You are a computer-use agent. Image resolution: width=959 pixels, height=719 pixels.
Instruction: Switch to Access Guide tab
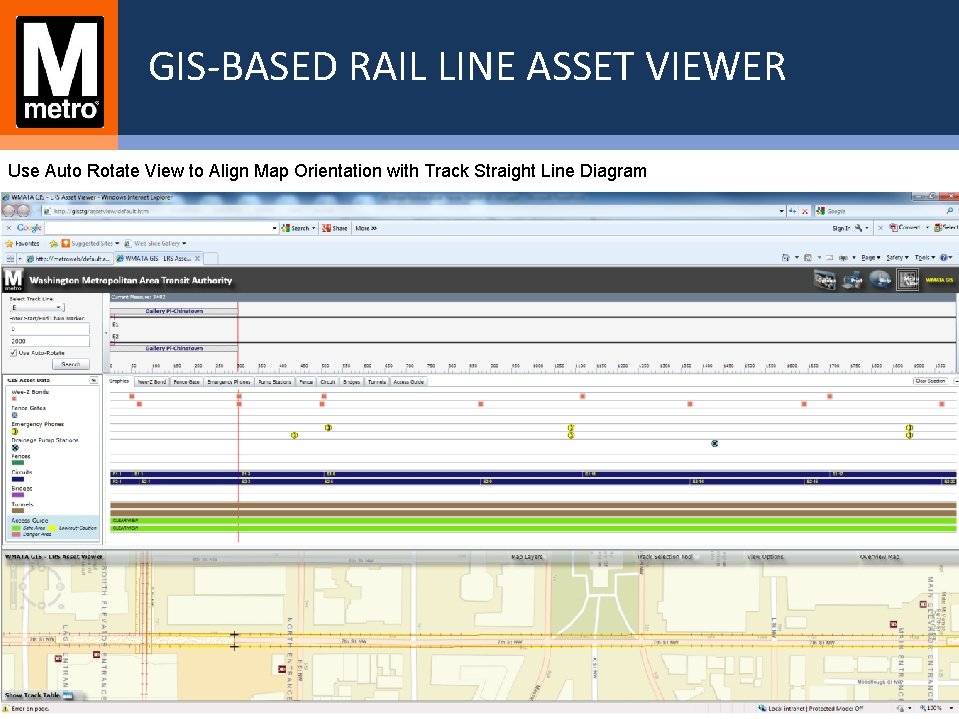[409, 382]
